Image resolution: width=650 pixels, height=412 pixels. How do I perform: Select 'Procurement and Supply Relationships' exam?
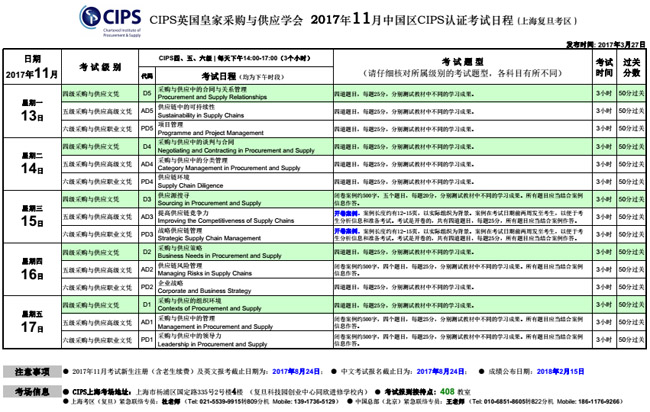pos(212,97)
